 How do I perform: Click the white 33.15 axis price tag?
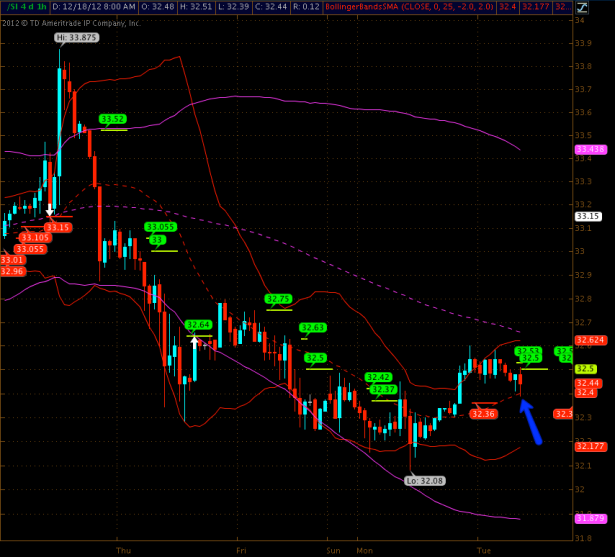coord(588,216)
